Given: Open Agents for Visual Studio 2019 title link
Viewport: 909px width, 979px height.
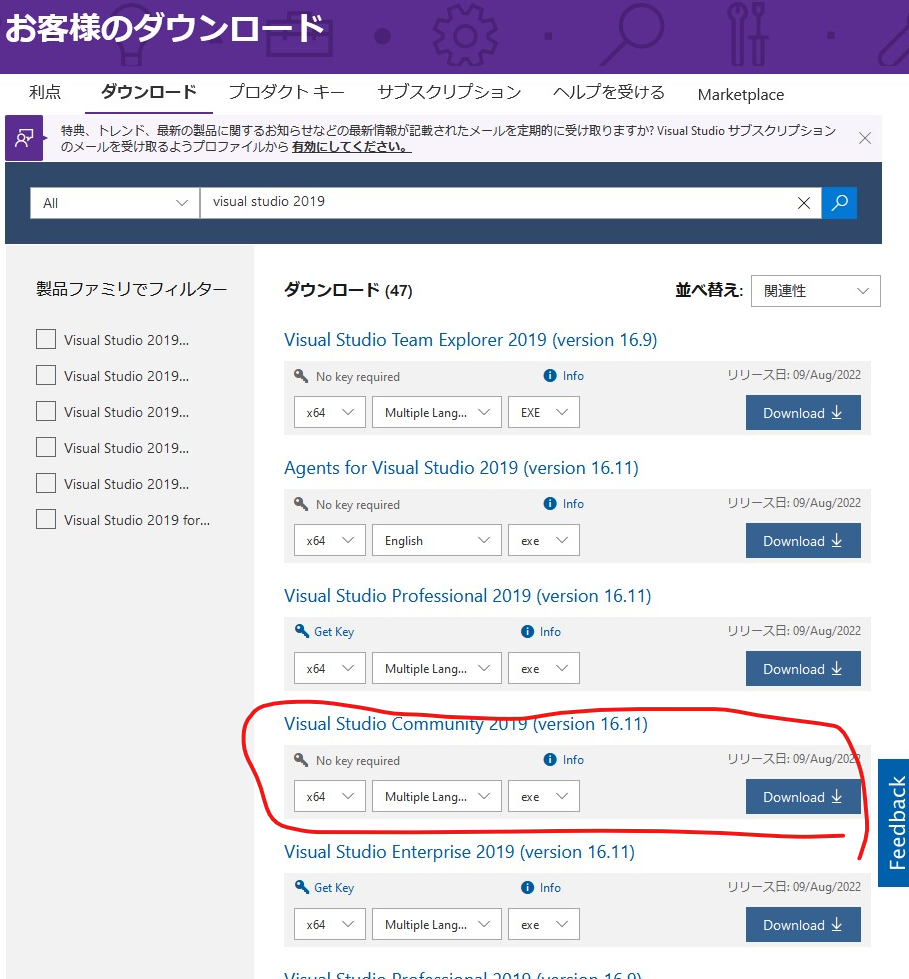Looking at the screenshot, I should (461, 468).
